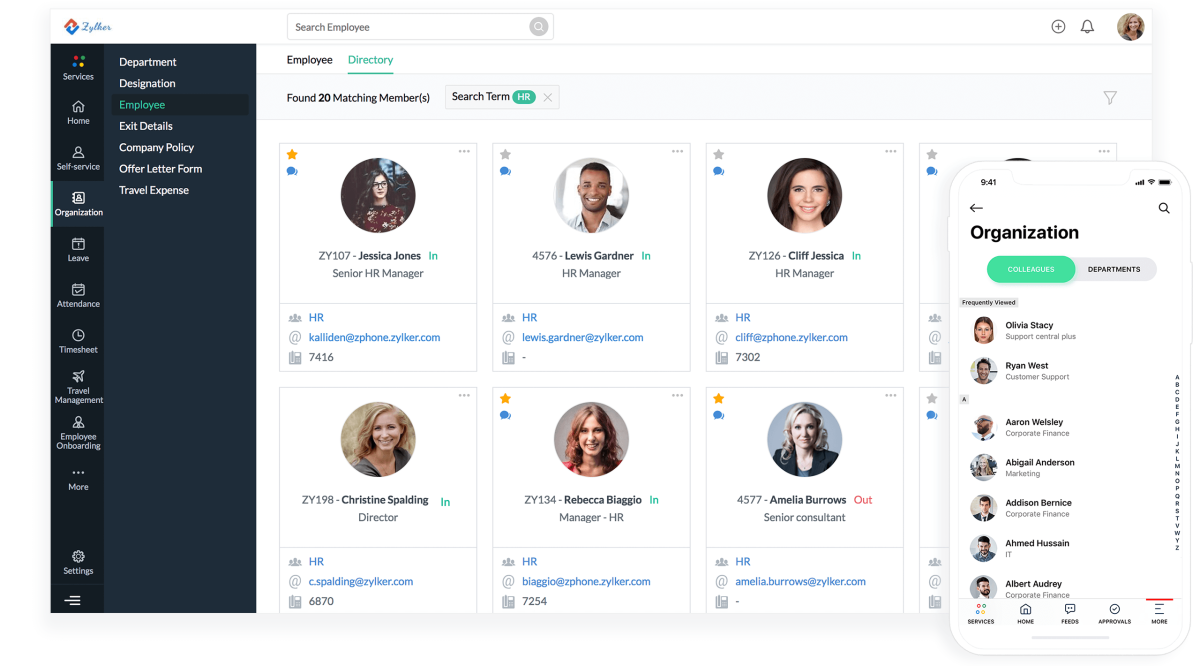Viewport: 1200px width, 666px height.
Task: Select the Timesheet sidebar icon
Action: 77,341
